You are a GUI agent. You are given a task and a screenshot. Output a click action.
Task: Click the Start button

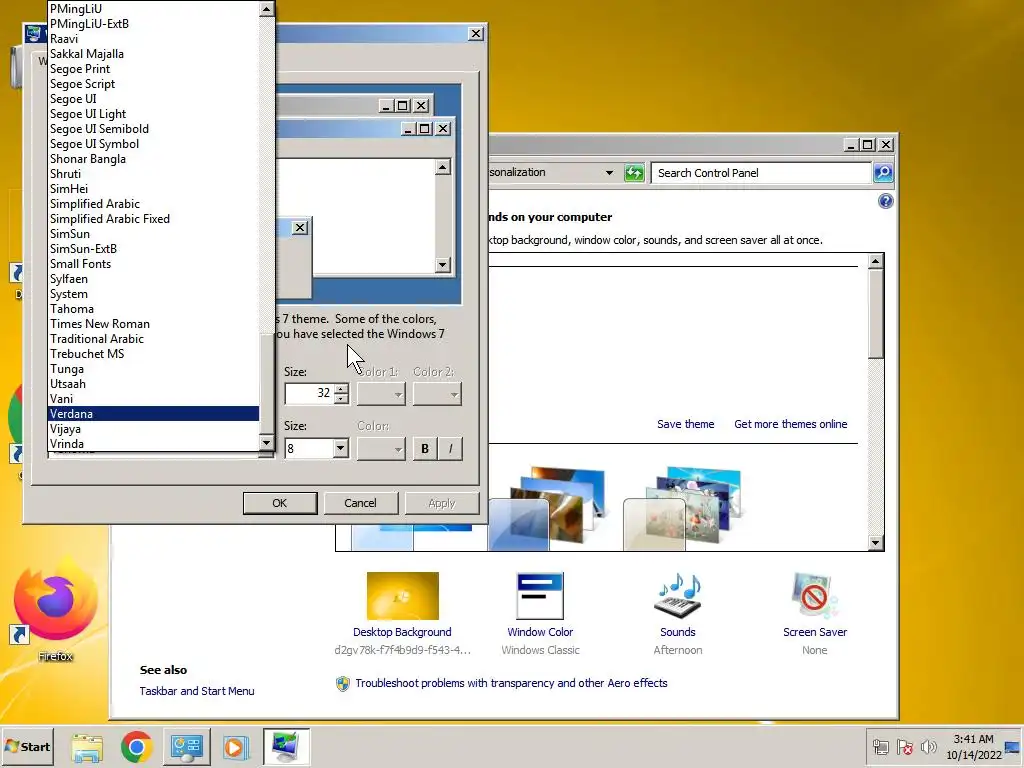click(x=27, y=746)
